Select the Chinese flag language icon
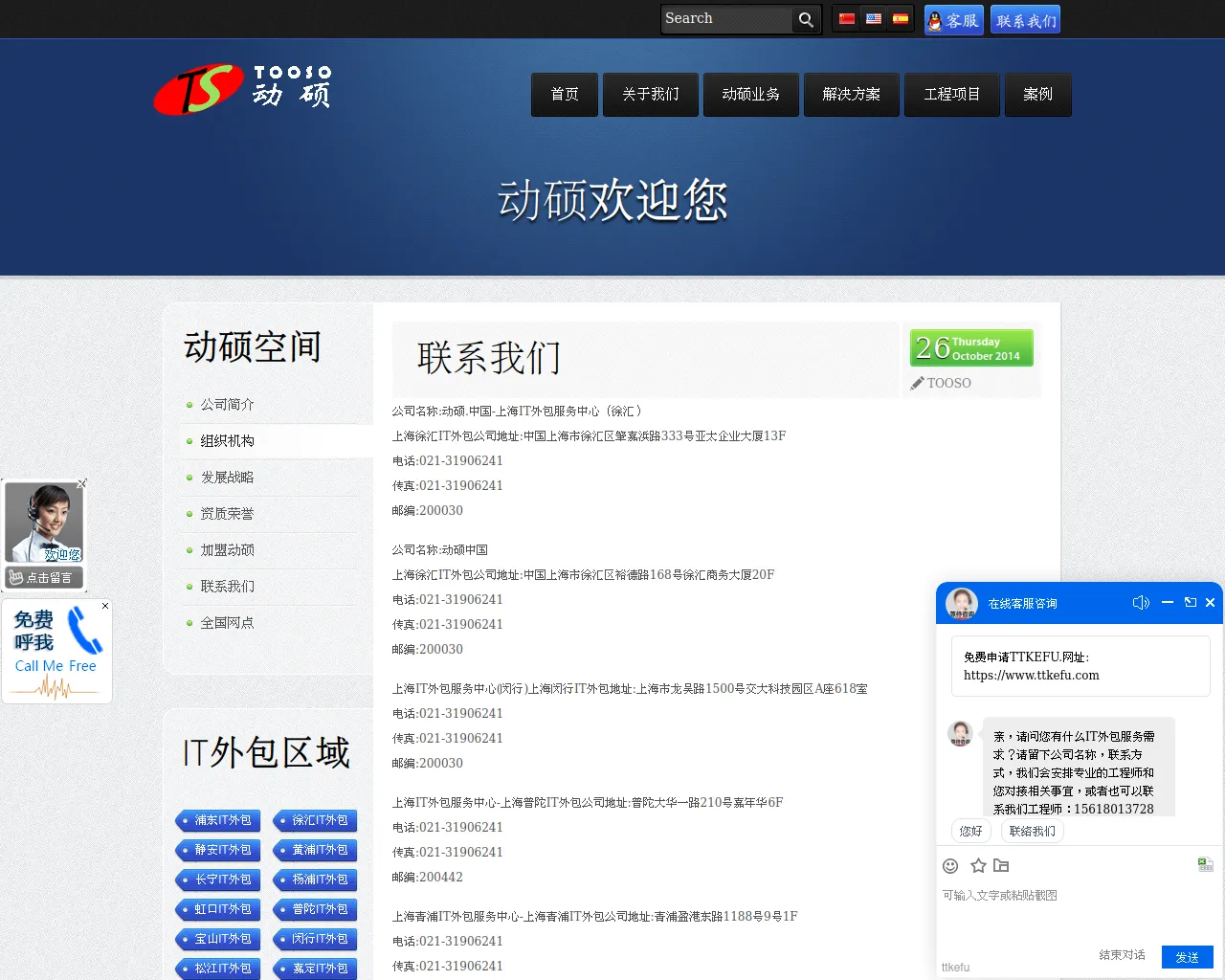Image resolution: width=1225 pixels, height=980 pixels. (846, 18)
